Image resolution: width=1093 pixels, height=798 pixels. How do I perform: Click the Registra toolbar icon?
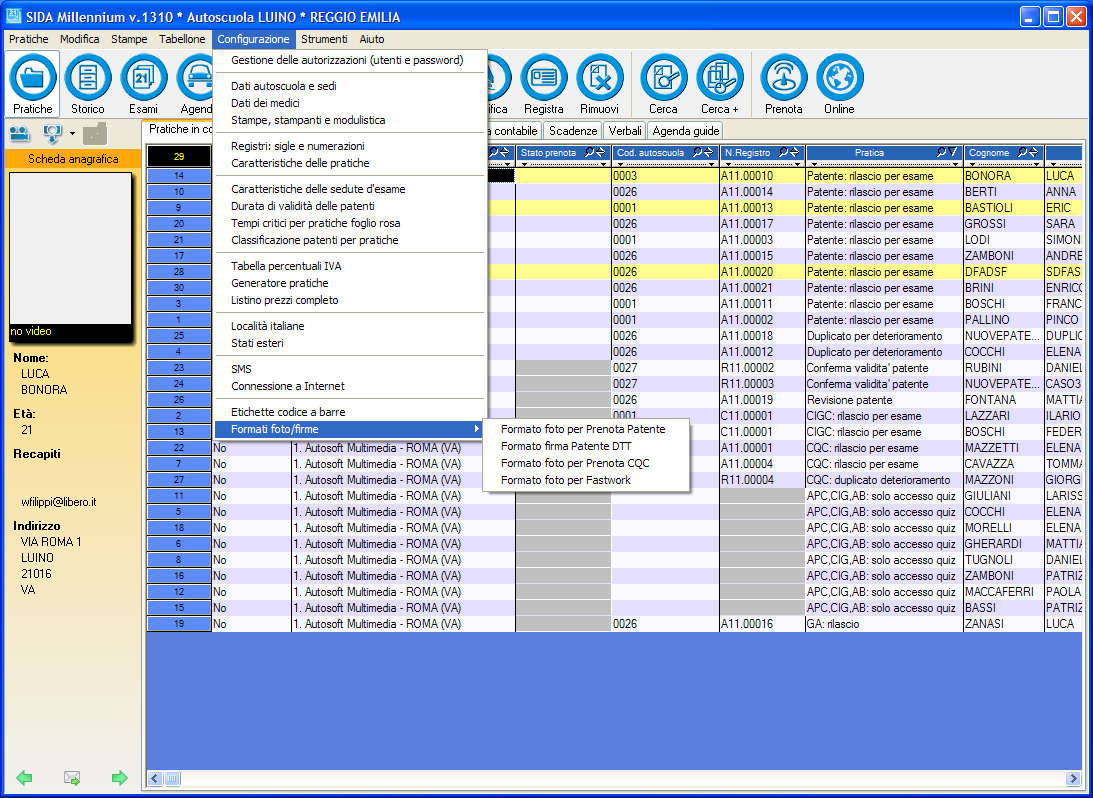(x=544, y=79)
